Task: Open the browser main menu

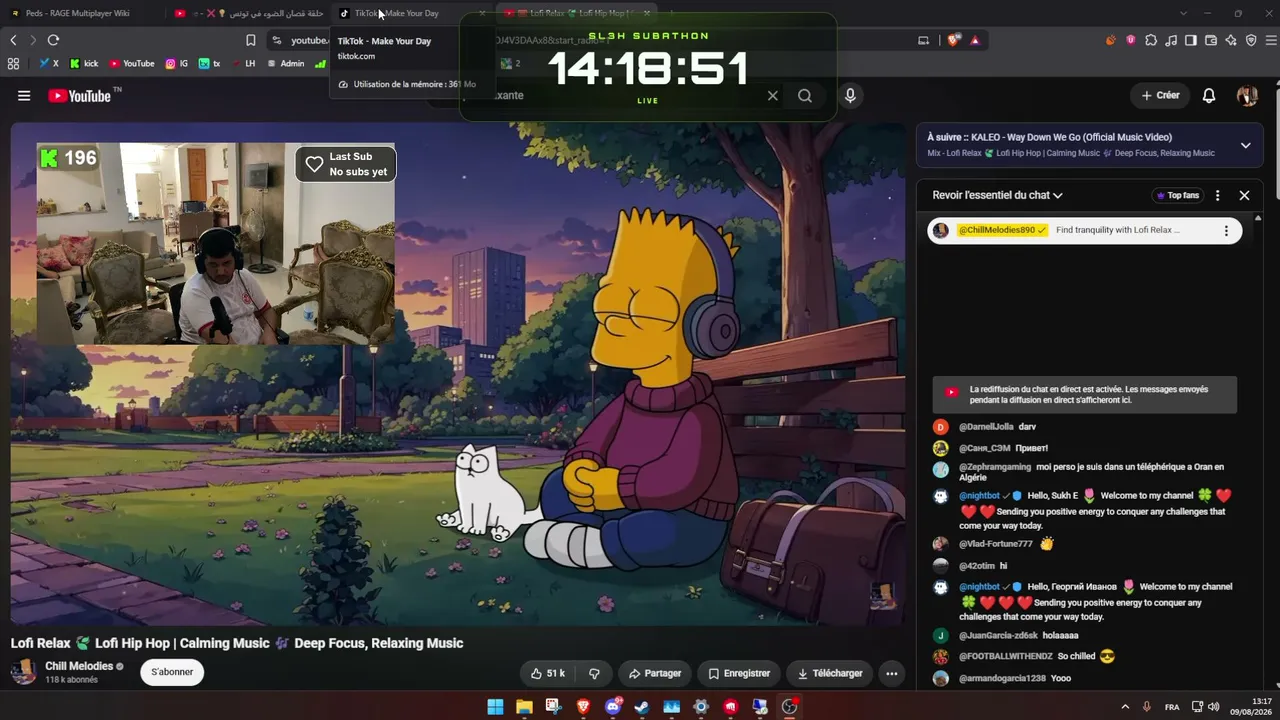Action: coord(1271,40)
